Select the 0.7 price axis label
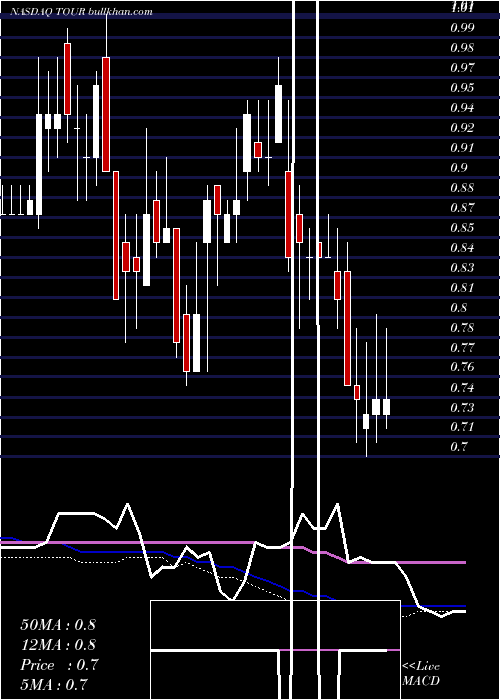The width and height of the screenshot is (500, 700). click(x=459, y=447)
